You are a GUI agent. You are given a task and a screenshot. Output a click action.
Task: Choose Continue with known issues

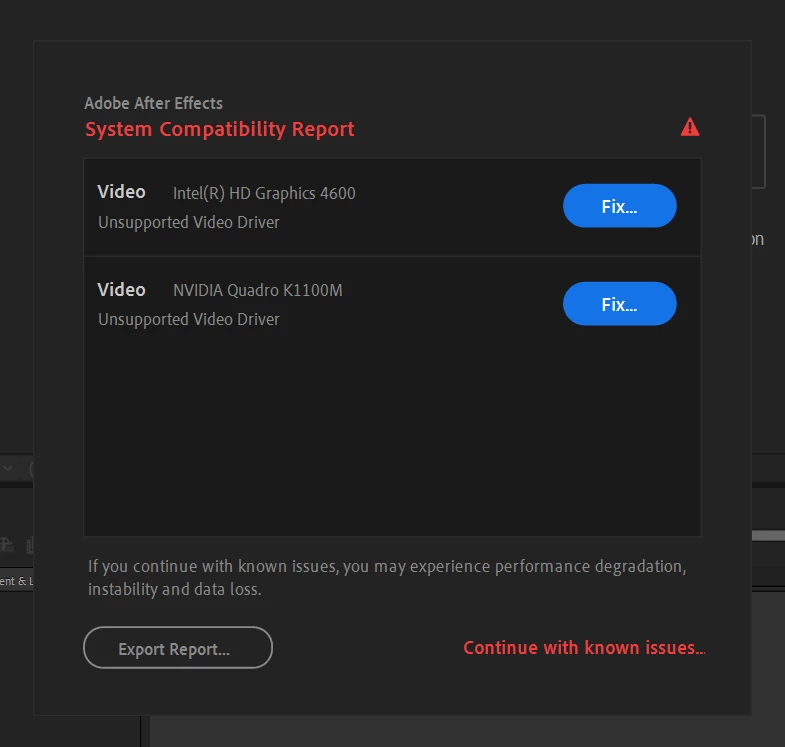point(584,648)
